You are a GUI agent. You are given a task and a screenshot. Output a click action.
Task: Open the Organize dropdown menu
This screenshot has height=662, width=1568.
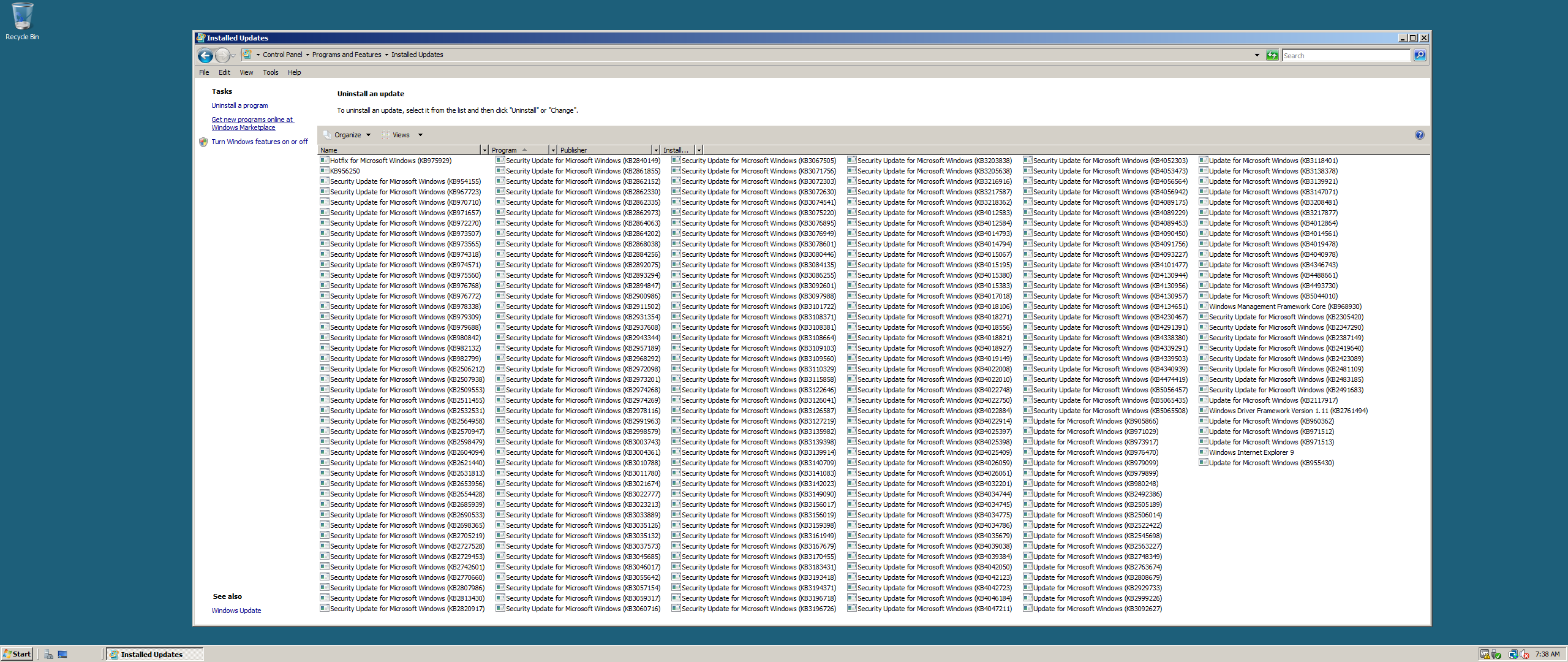(347, 135)
